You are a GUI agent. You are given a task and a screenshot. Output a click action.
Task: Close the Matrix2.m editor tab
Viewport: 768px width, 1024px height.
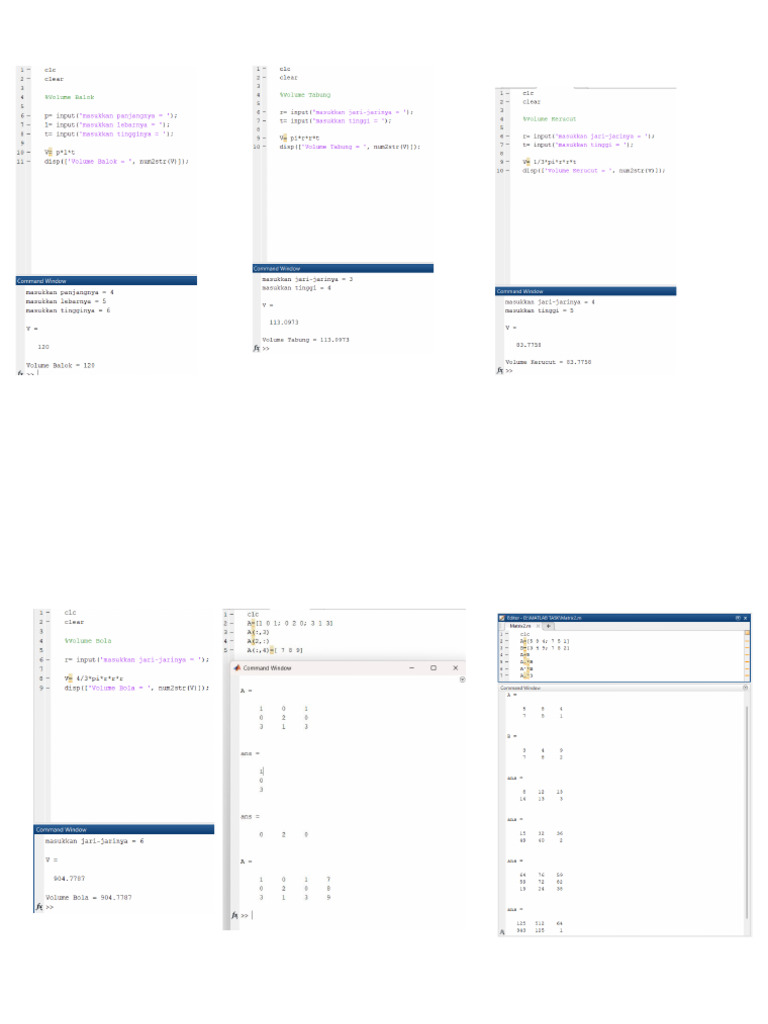(538, 626)
